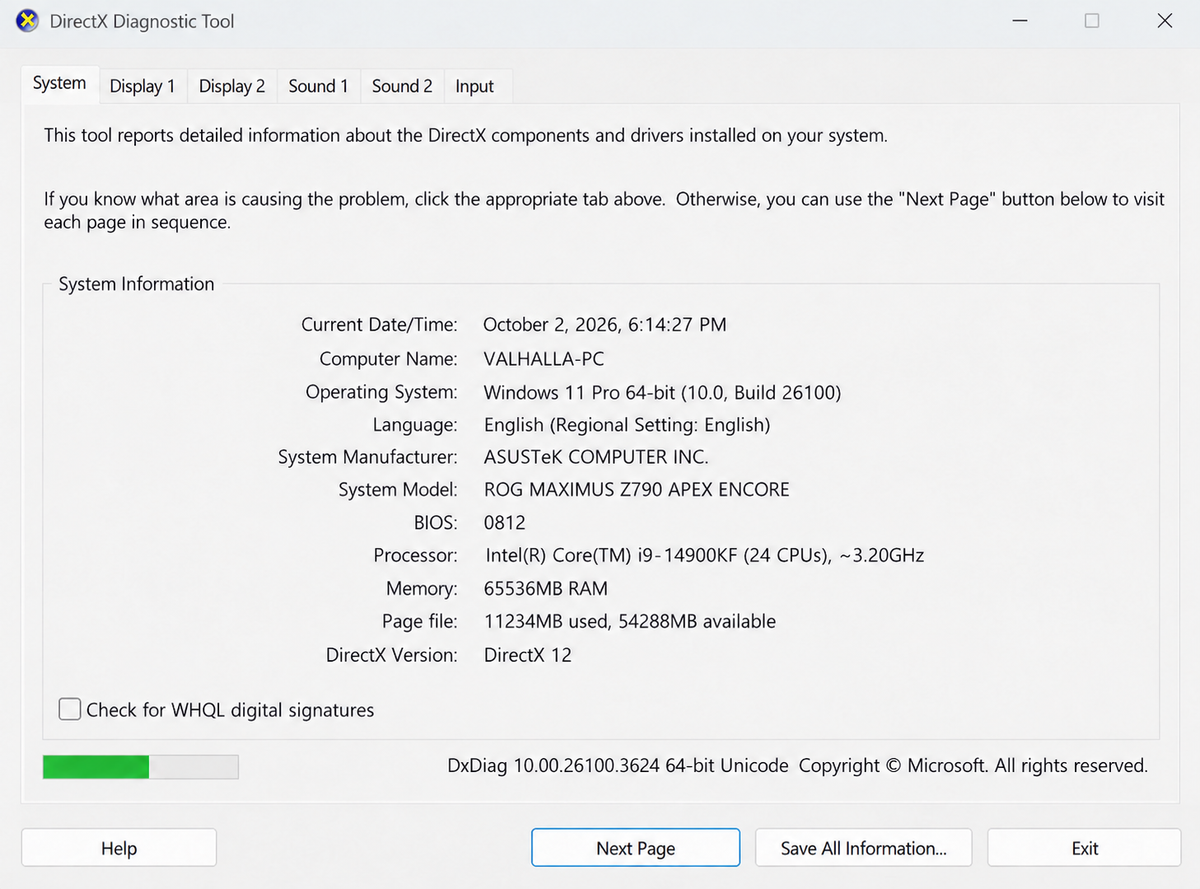
Task: Click the computer name VALHALLA-PC
Action: pos(544,358)
